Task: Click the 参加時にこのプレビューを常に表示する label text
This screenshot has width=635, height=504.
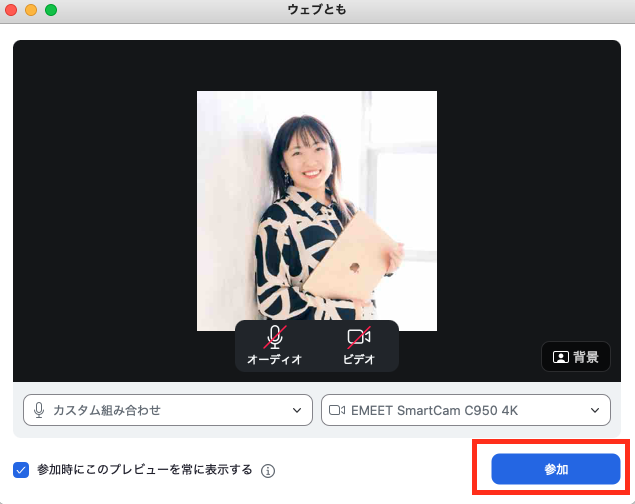Action: pos(145,470)
